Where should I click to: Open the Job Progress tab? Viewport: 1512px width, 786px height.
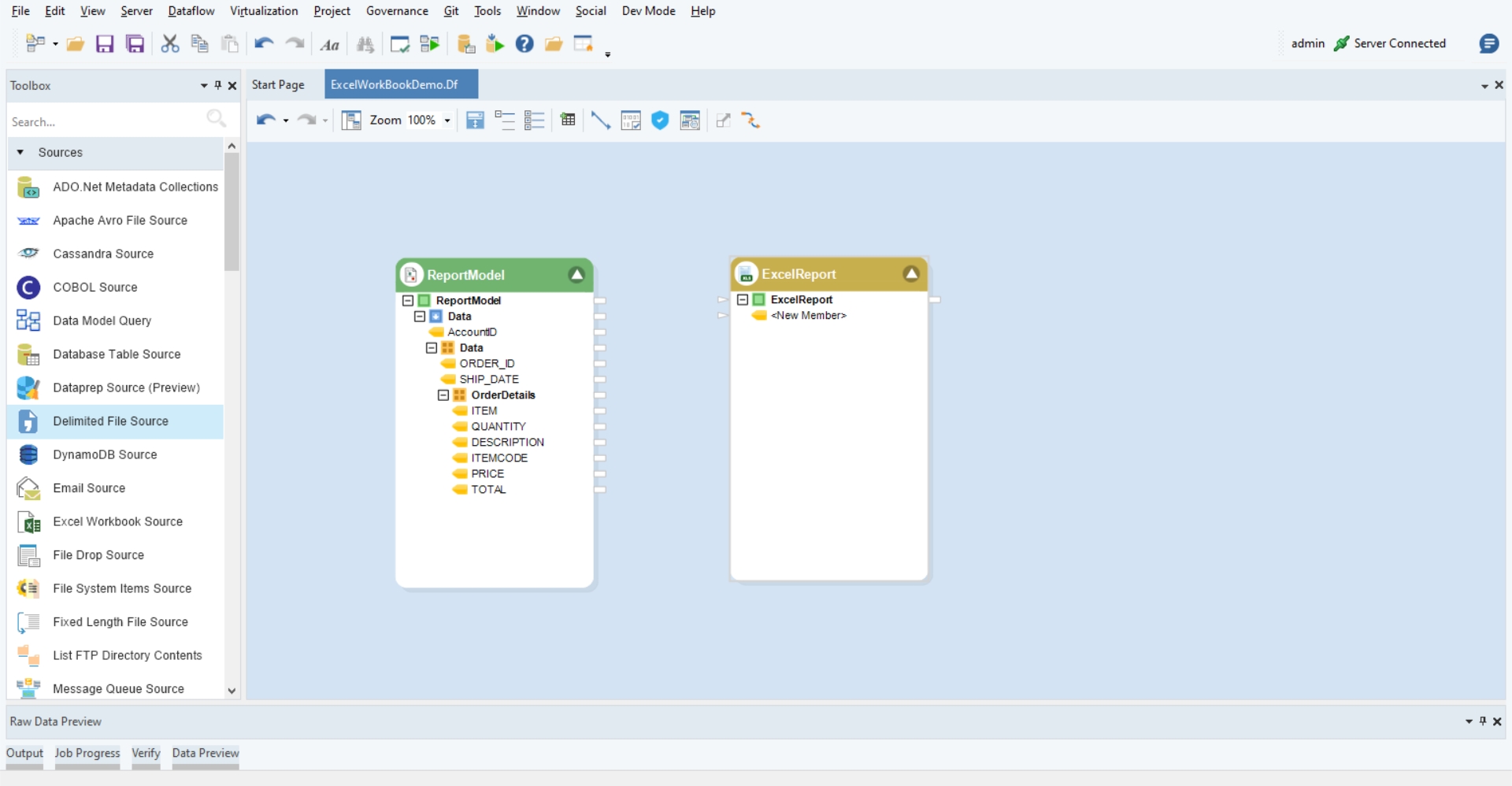pyautogui.click(x=87, y=753)
